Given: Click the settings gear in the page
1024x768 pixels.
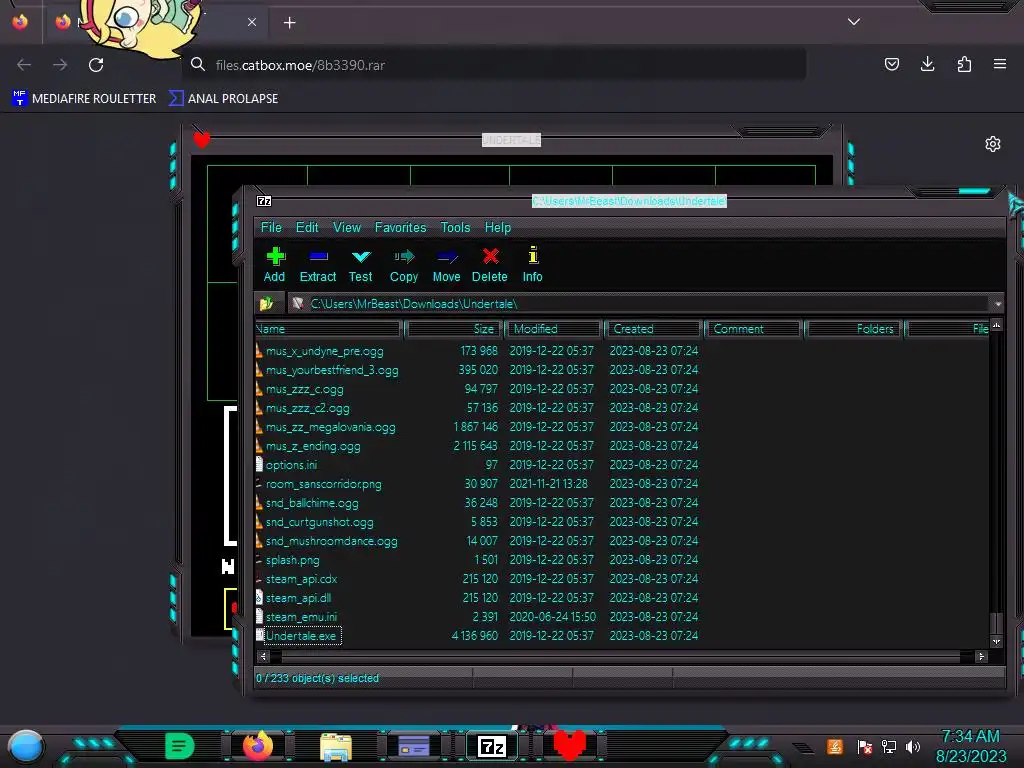Looking at the screenshot, I should tap(993, 144).
